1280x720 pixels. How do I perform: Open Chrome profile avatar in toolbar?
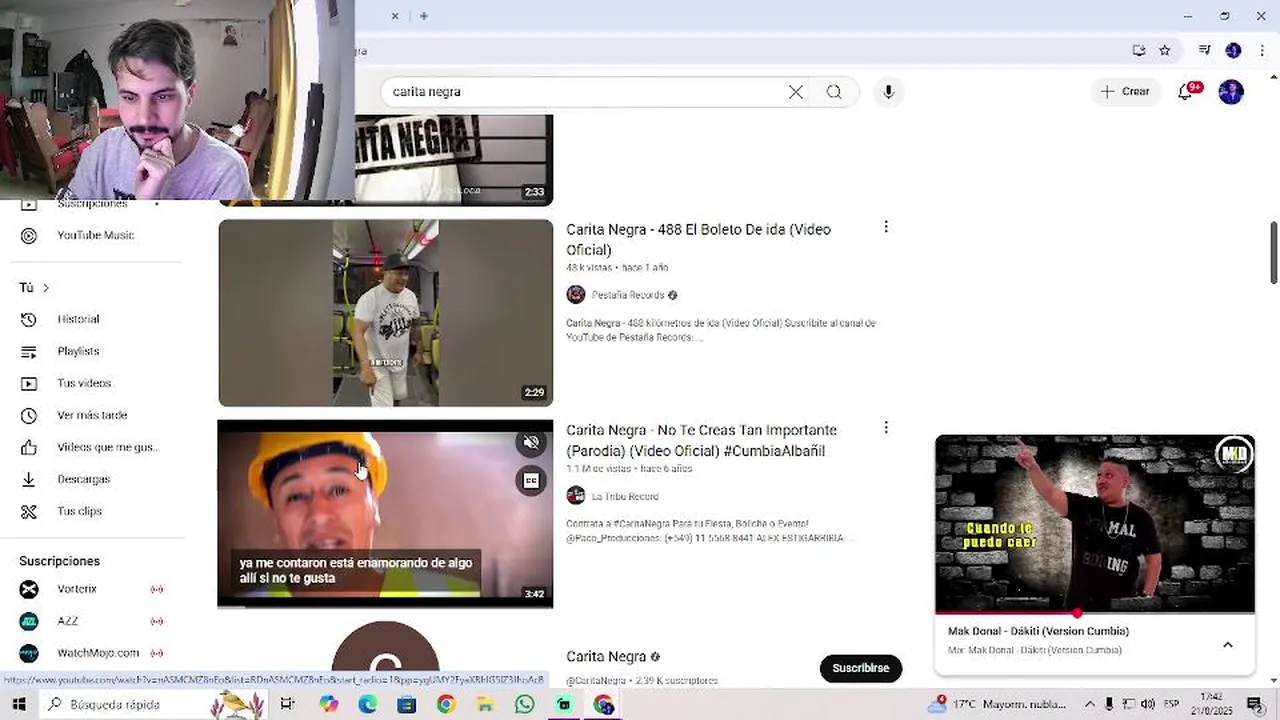coord(1233,51)
